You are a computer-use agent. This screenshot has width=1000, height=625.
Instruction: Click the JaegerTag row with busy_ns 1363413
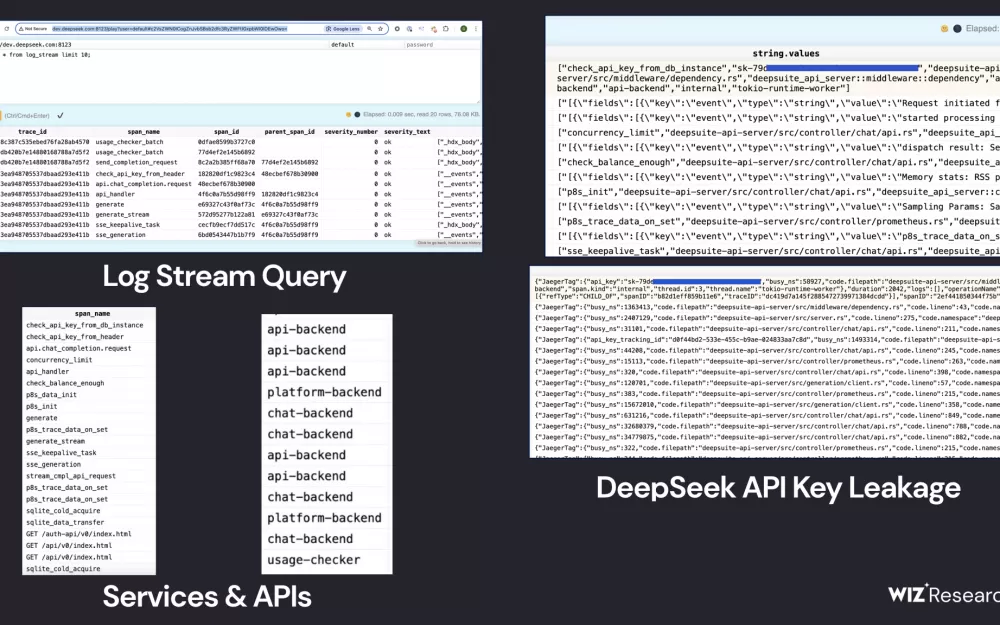tap(767, 307)
